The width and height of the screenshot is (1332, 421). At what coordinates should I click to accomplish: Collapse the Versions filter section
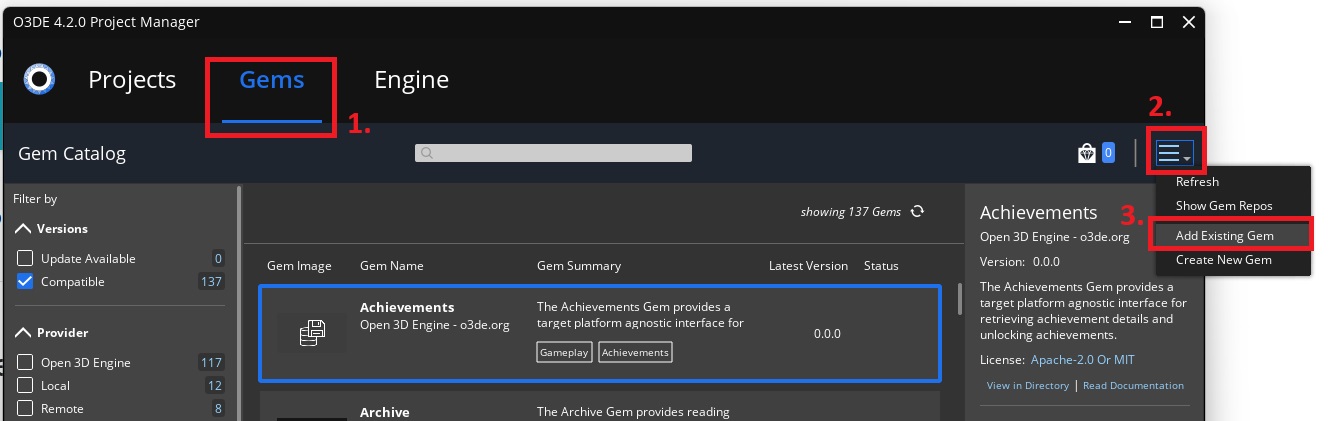click(24, 228)
